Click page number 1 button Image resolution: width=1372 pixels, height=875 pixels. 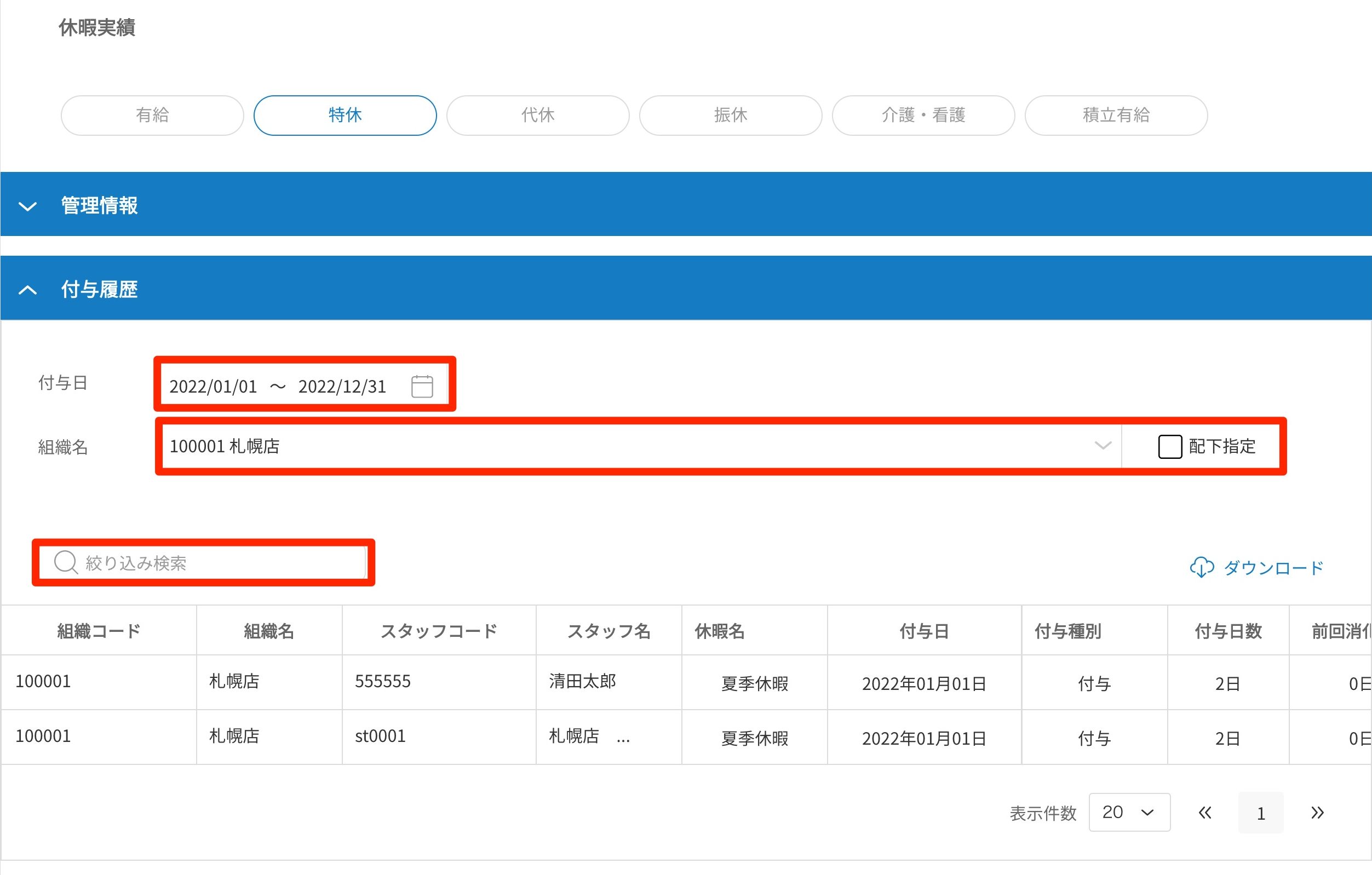1260,813
